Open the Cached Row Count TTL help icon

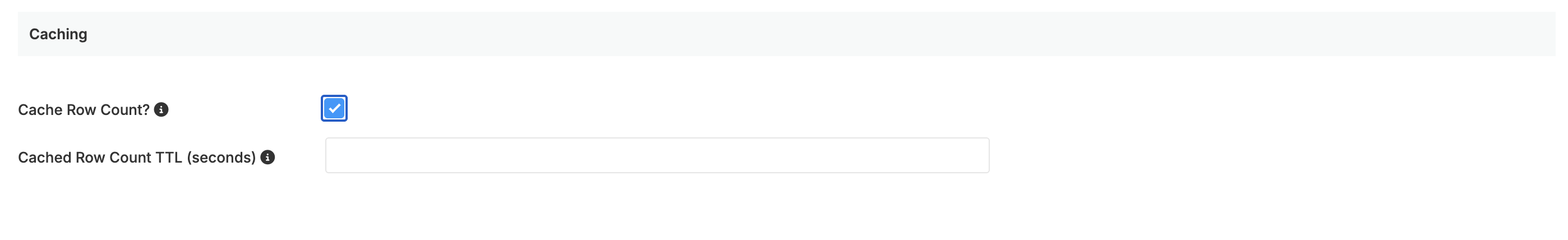[x=268, y=157]
